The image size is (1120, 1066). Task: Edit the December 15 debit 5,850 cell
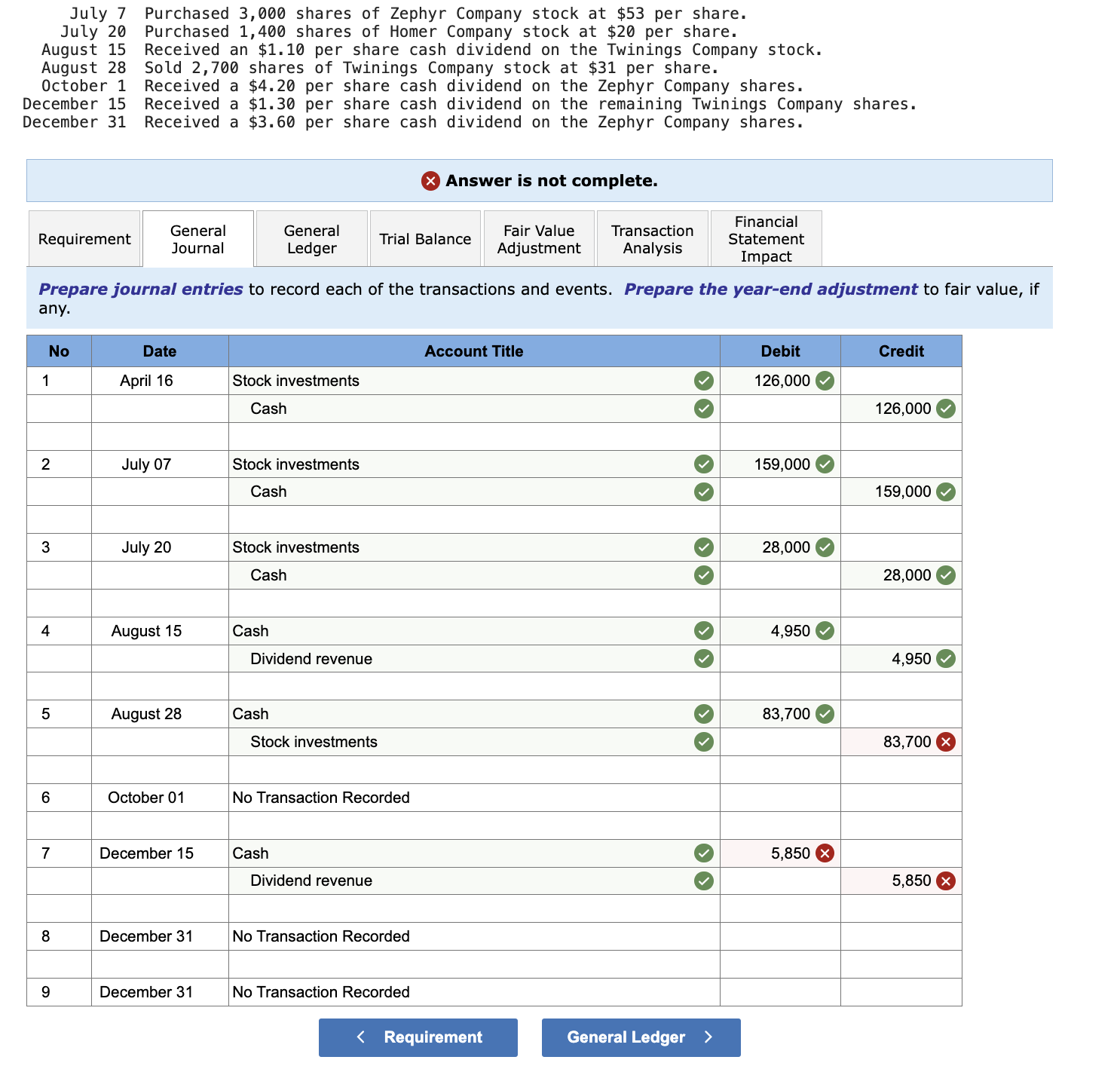point(780,853)
